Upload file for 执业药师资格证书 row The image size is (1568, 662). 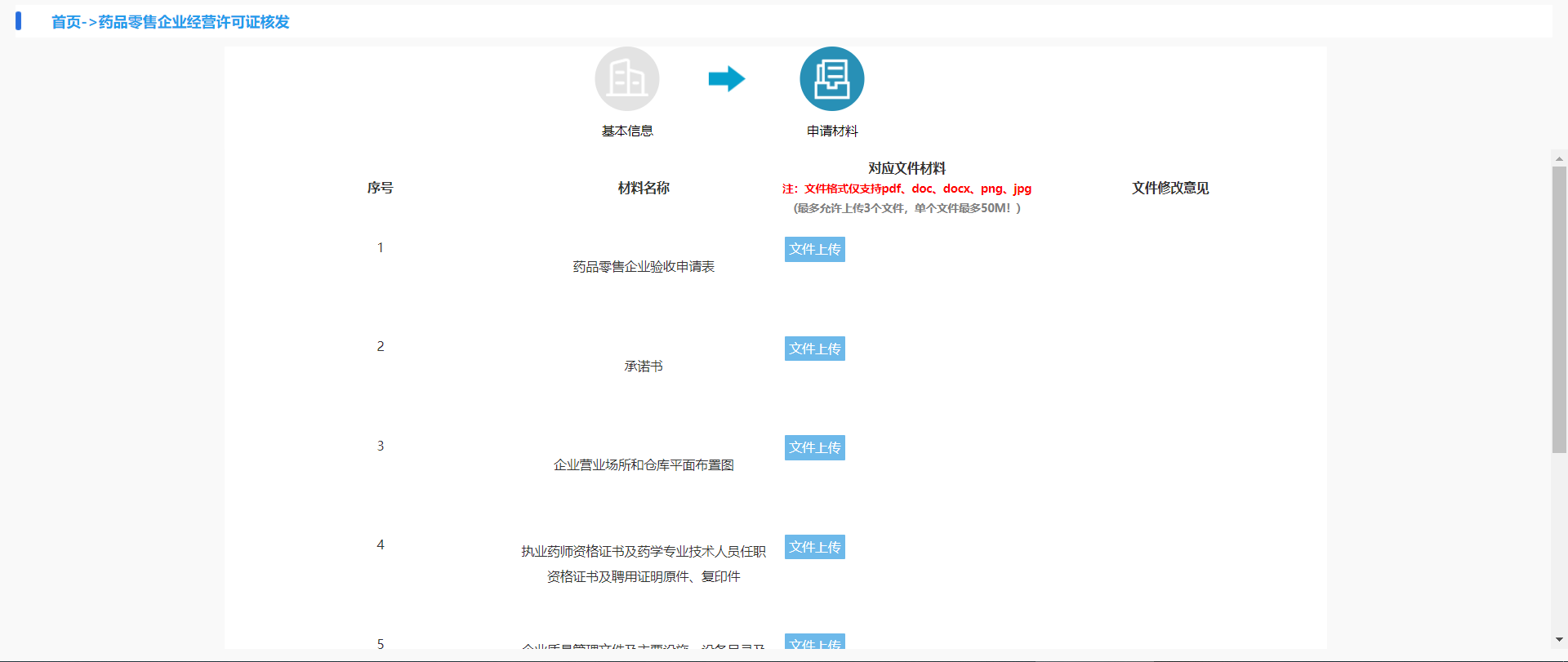814,547
